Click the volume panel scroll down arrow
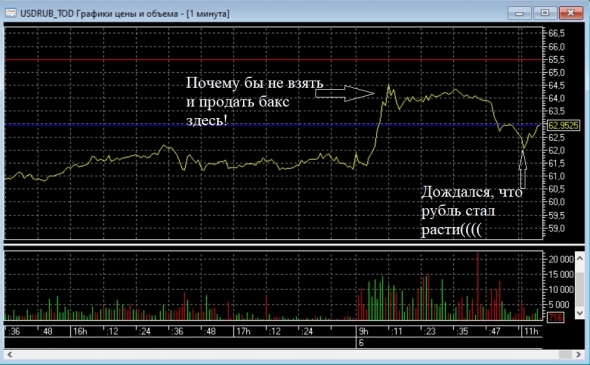The height and width of the screenshot is (365, 590). pyautogui.click(x=579, y=313)
